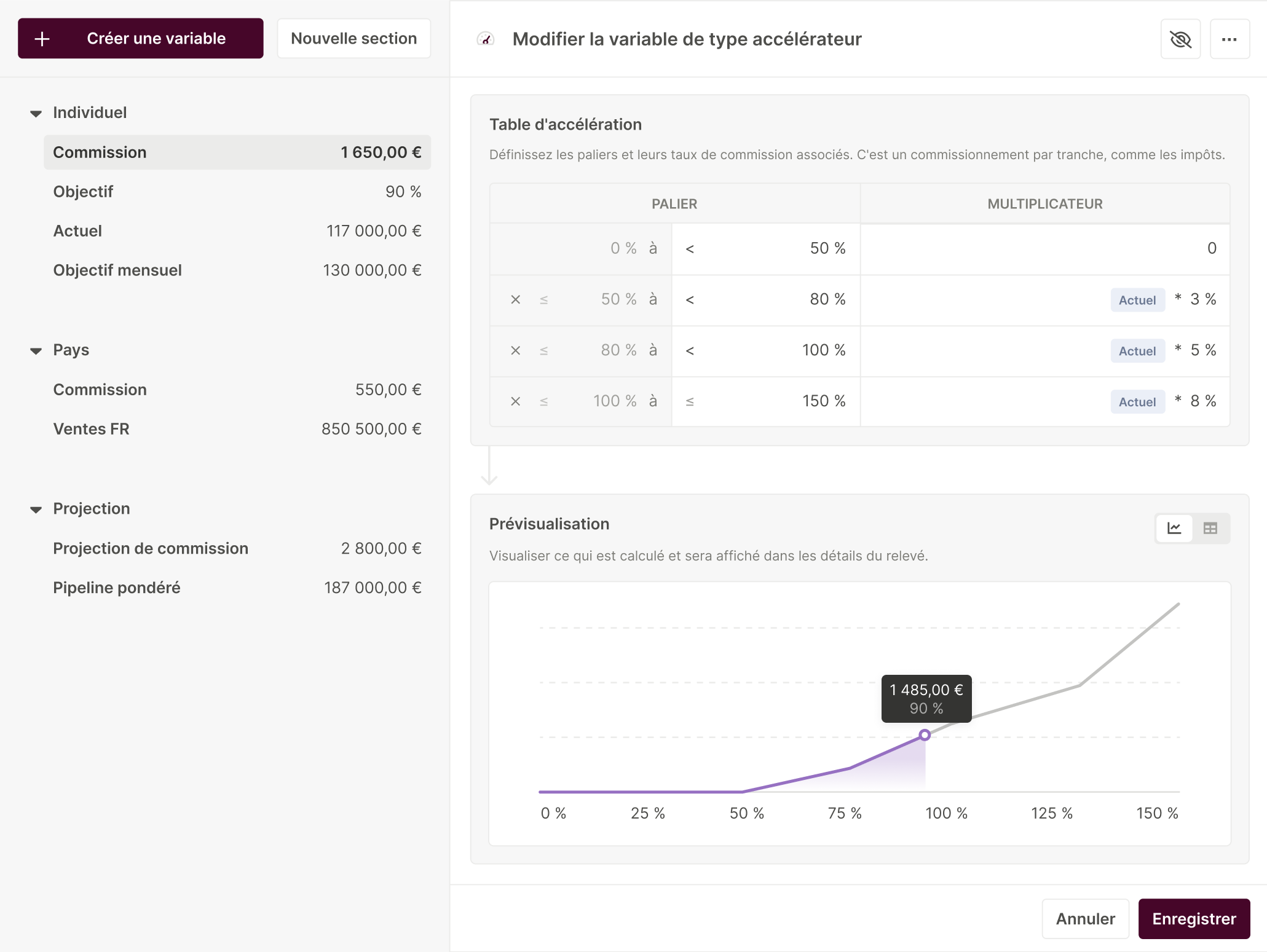The image size is (1267, 952).
Task: Switch preview to line chart view
Action: point(1174,529)
